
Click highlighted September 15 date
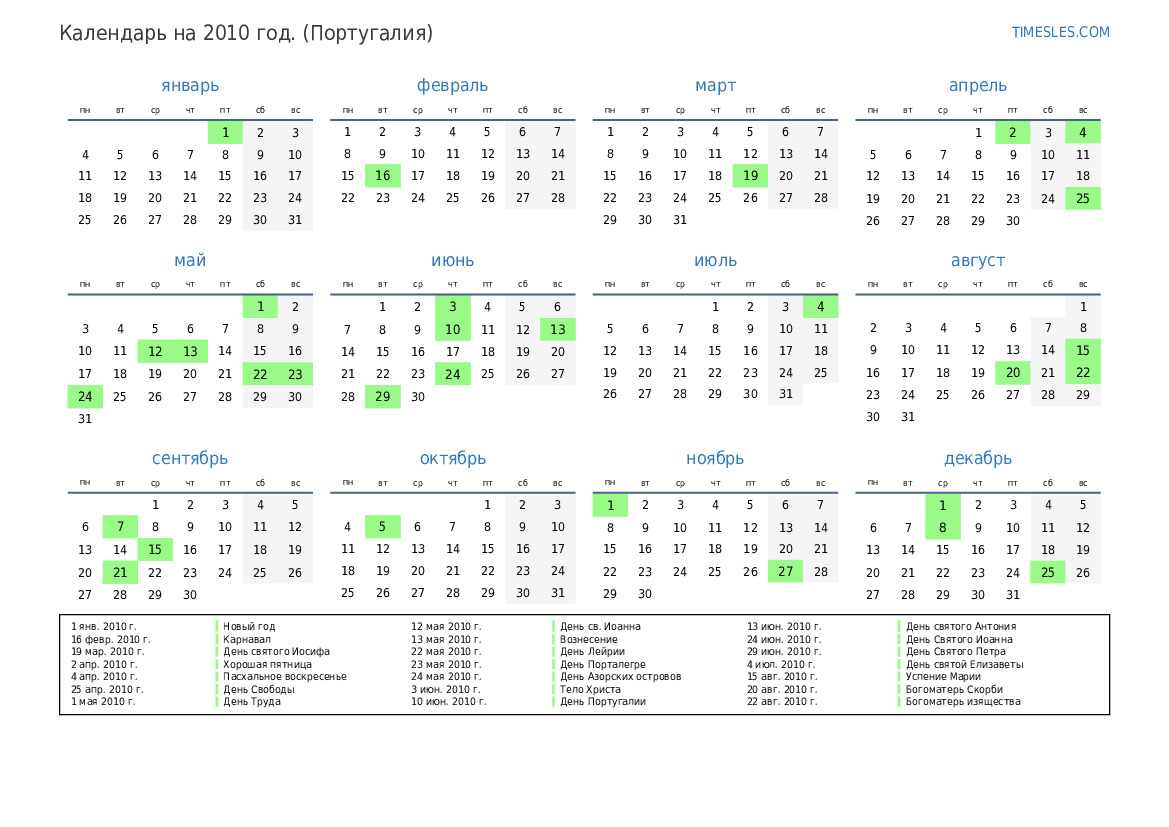[155, 549]
